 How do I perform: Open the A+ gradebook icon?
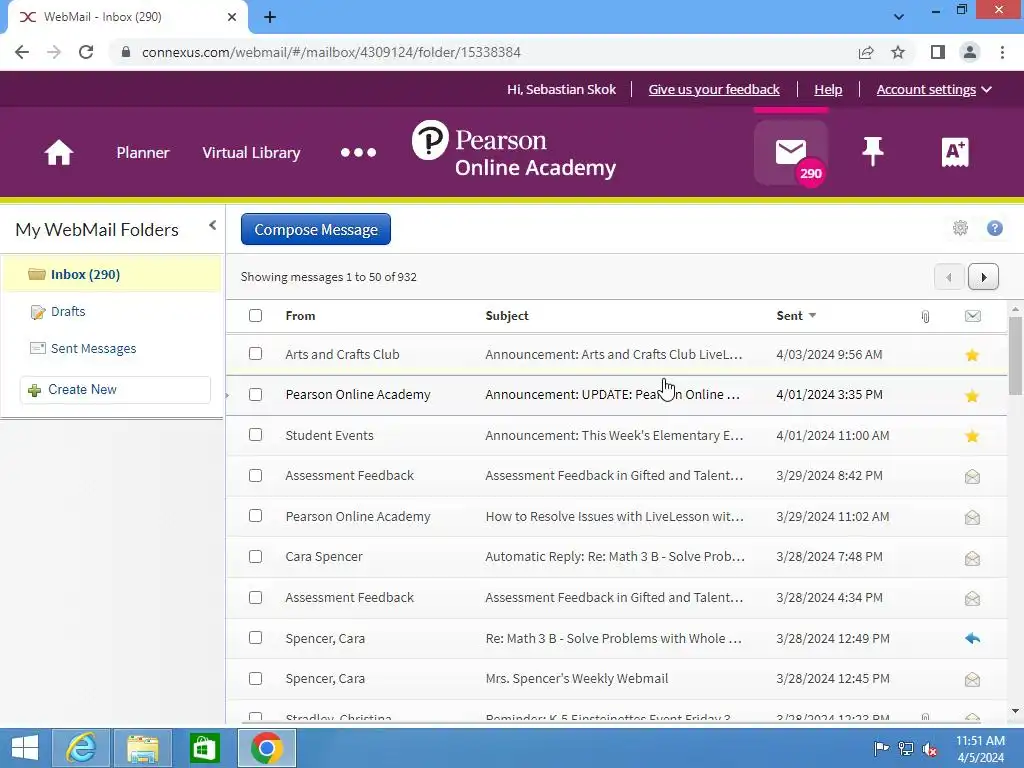[x=955, y=152]
